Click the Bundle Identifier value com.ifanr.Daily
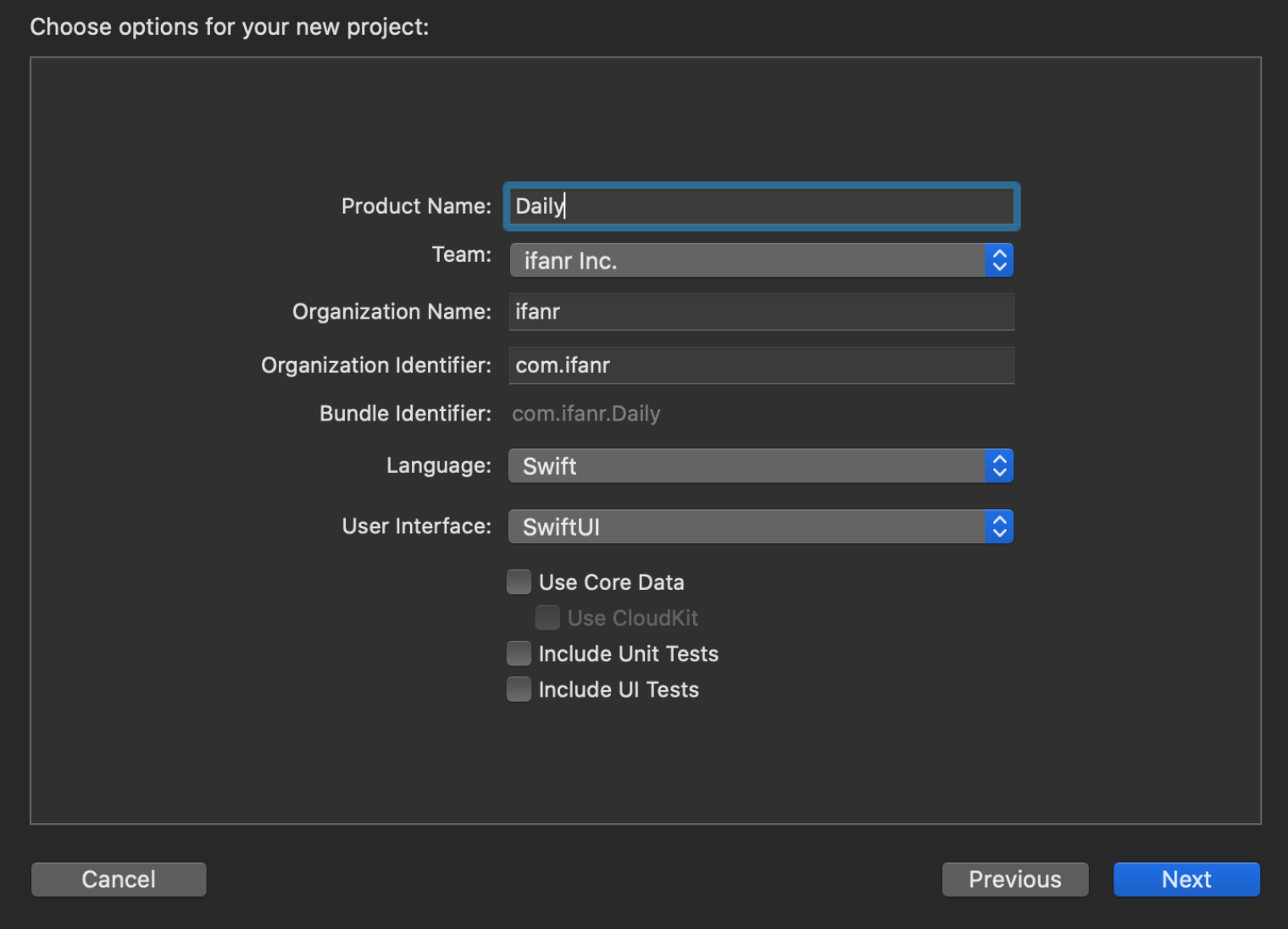The width and height of the screenshot is (1288, 929). coord(586,414)
